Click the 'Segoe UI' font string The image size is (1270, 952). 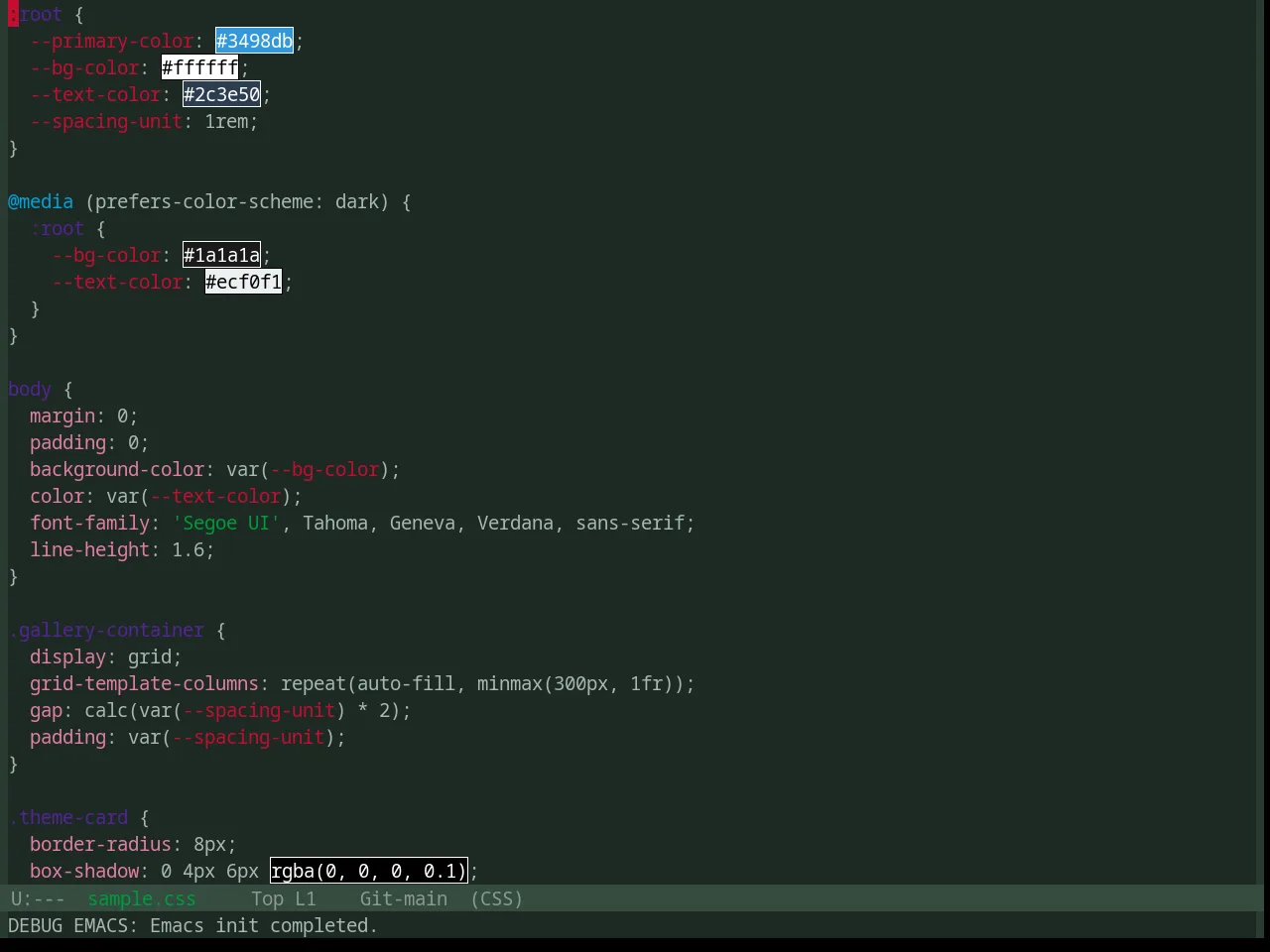226,523
